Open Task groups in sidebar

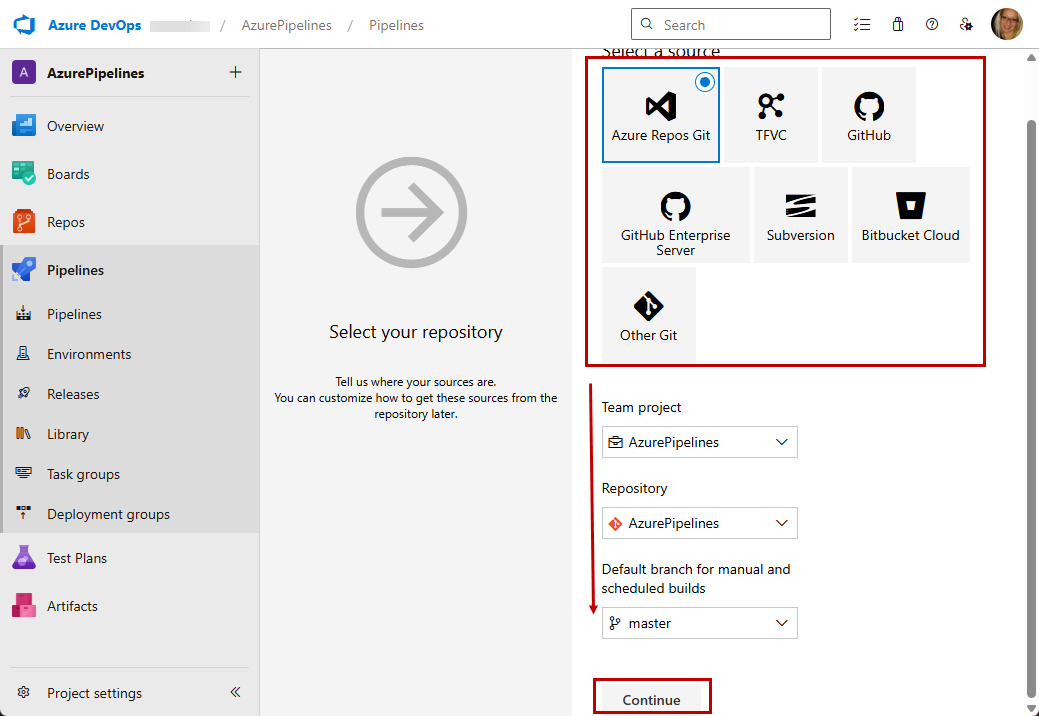pyautogui.click(x=130, y=474)
